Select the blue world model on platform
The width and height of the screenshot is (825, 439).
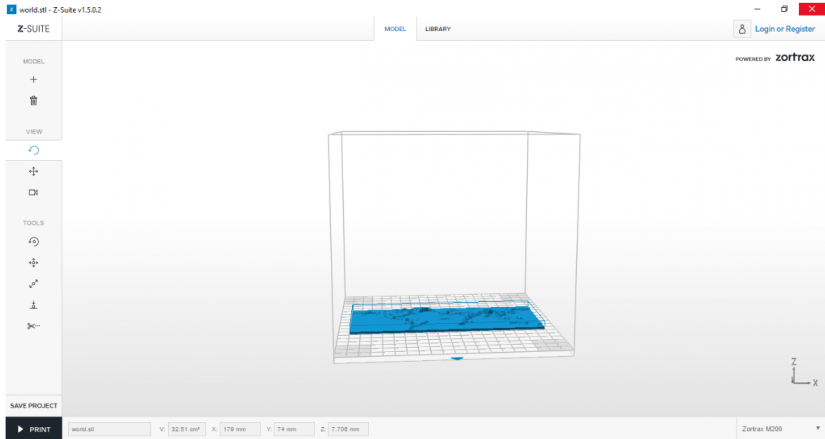click(x=447, y=320)
